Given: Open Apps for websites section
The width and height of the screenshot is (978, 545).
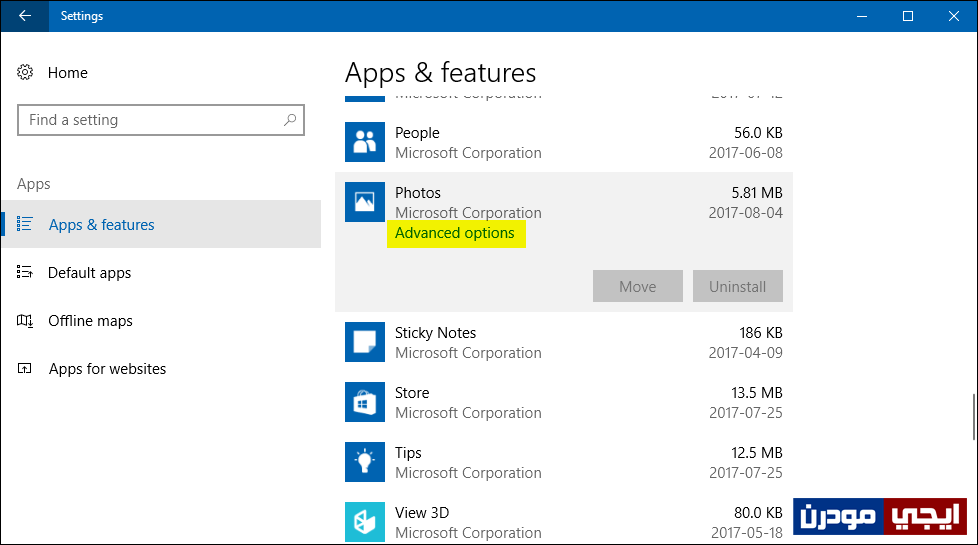Looking at the screenshot, I should click(x=107, y=369).
